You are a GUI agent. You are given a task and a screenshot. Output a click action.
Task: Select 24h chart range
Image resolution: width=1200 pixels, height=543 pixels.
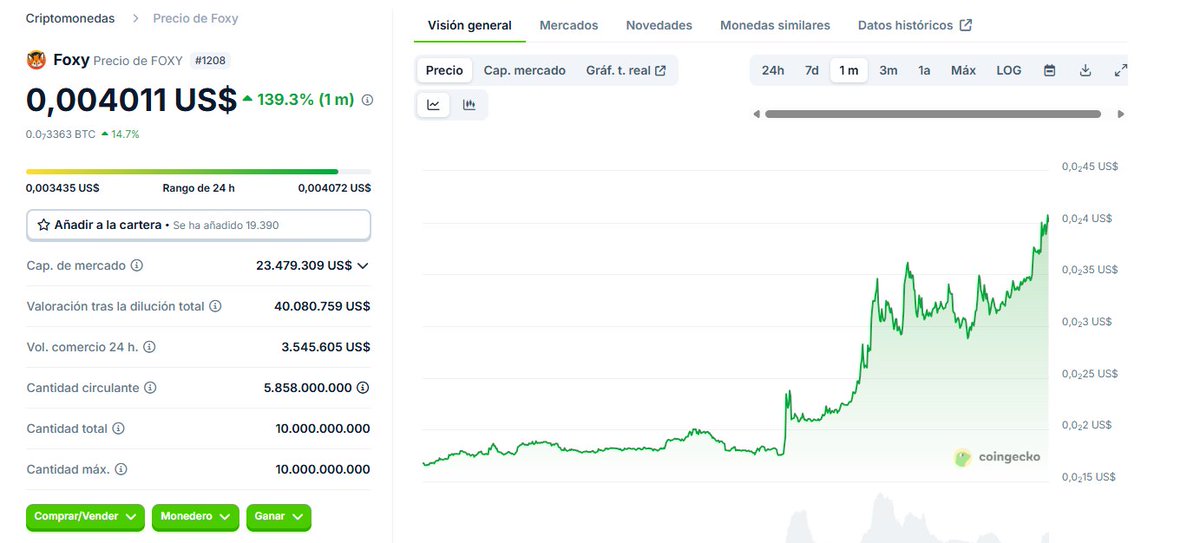(x=773, y=70)
